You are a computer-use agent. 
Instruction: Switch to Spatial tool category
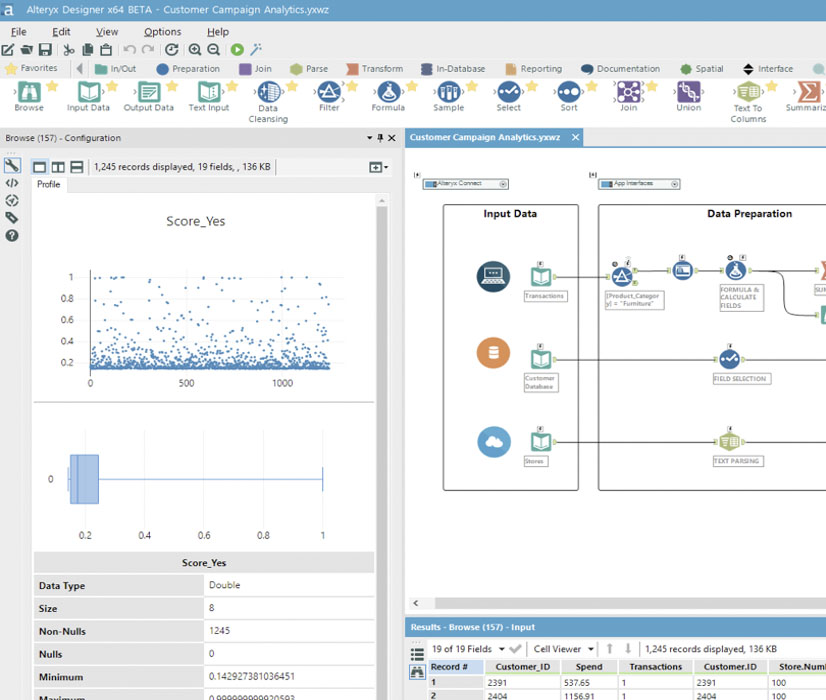coord(702,69)
